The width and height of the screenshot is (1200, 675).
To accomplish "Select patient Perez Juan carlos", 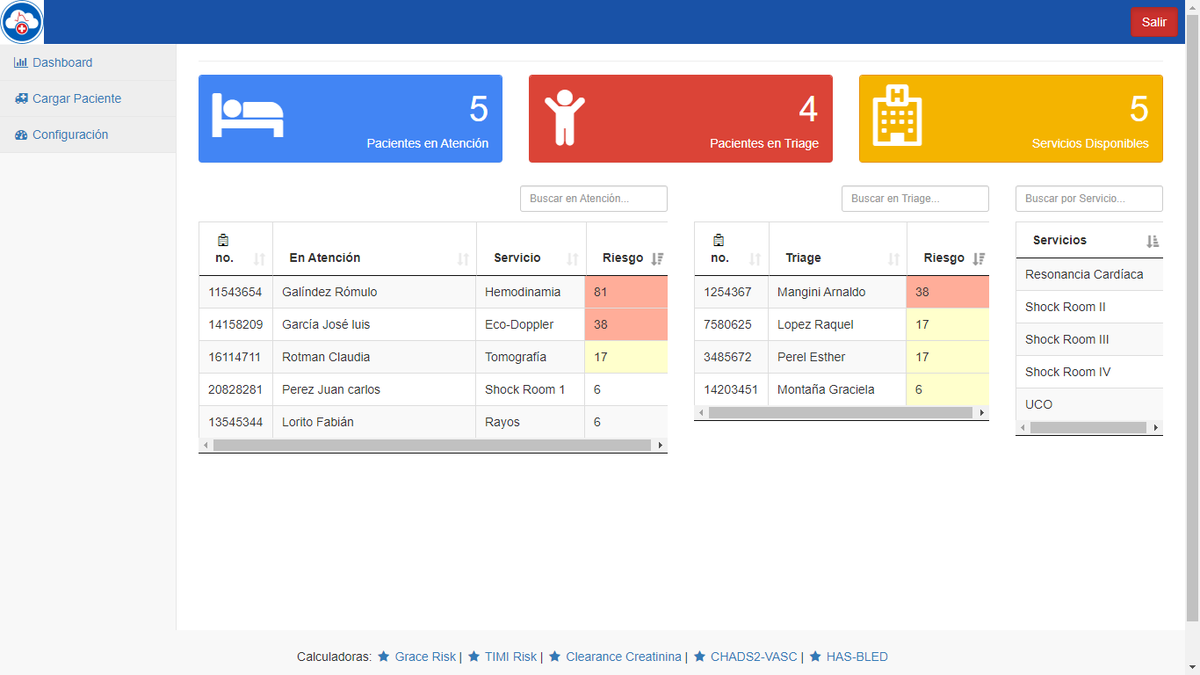I will (331, 389).
